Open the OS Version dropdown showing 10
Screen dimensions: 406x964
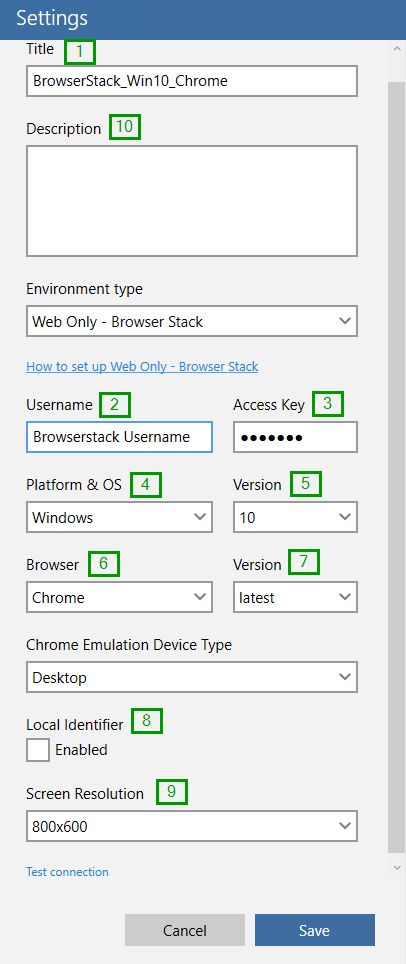click(x=295, y=517)
